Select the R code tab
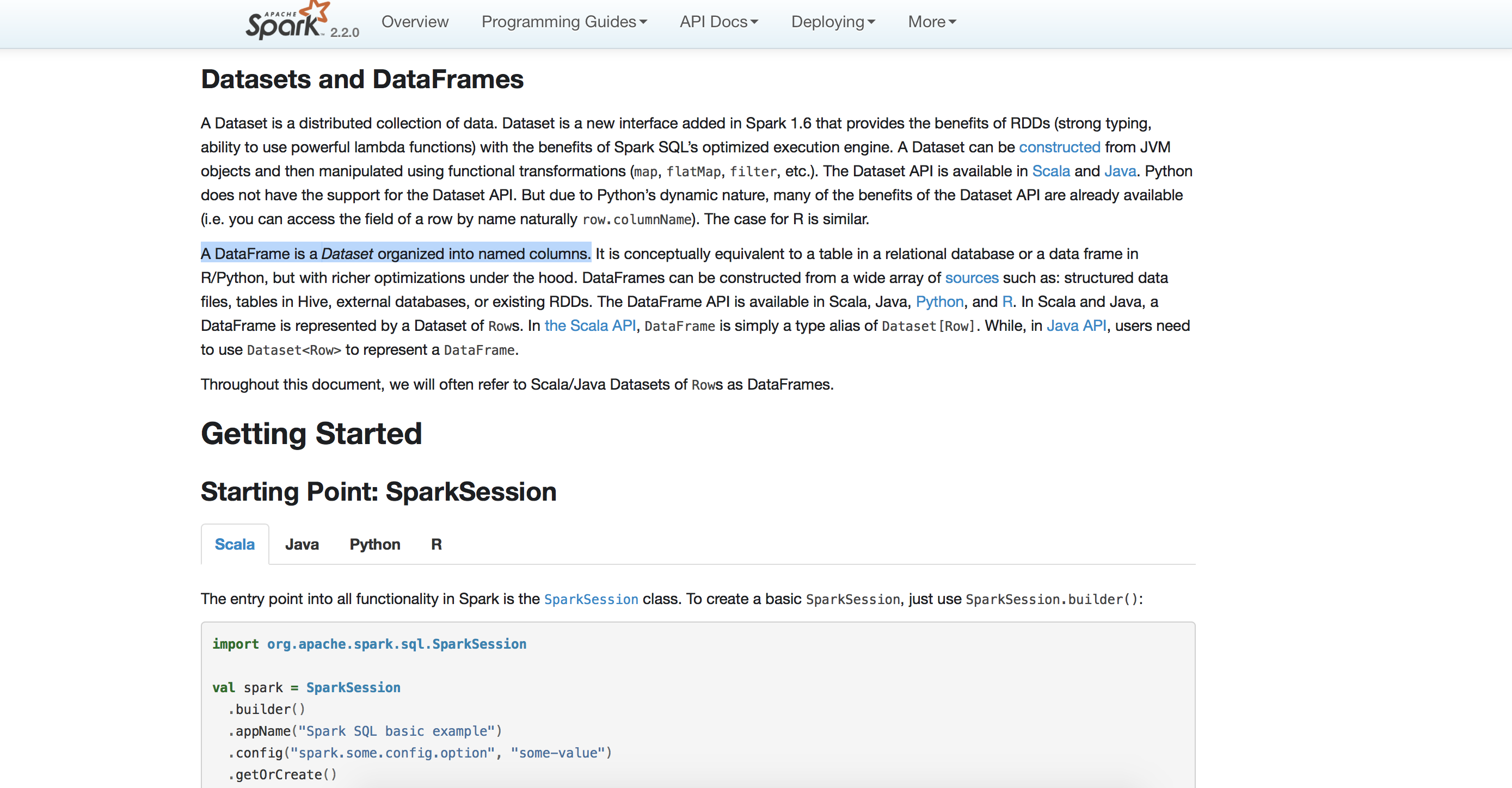The height and width of the screenshot is (788, 1512). click(x=436, y=545)
